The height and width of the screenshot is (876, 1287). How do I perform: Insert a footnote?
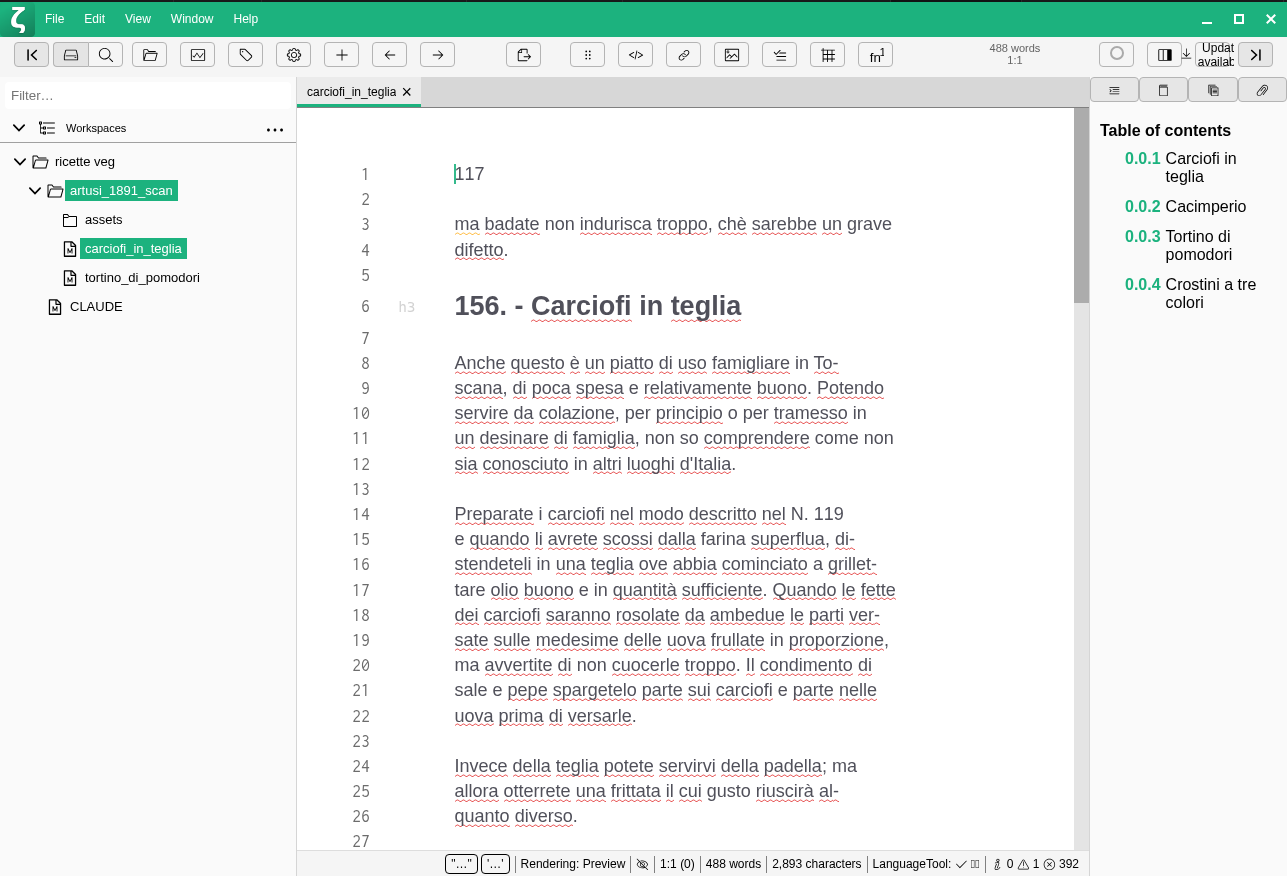(876, 55)
